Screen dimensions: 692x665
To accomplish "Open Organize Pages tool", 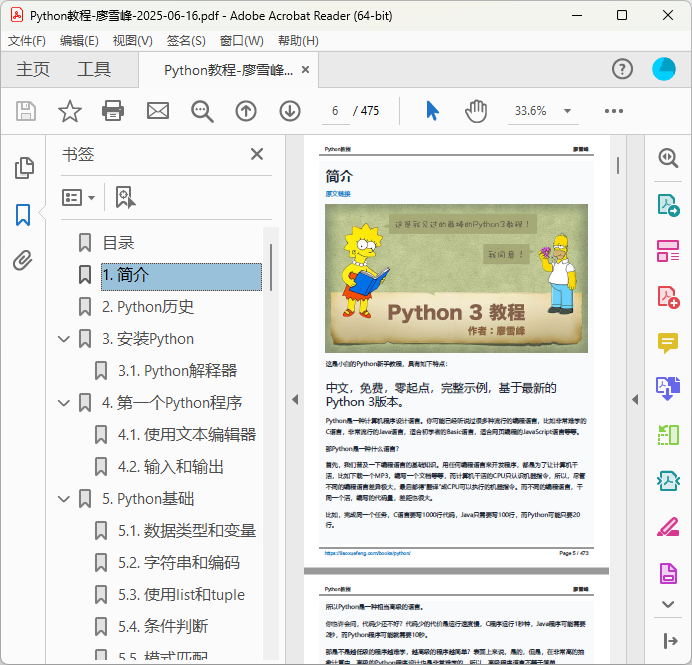I will pyautogui.click(x=668, y=251).
